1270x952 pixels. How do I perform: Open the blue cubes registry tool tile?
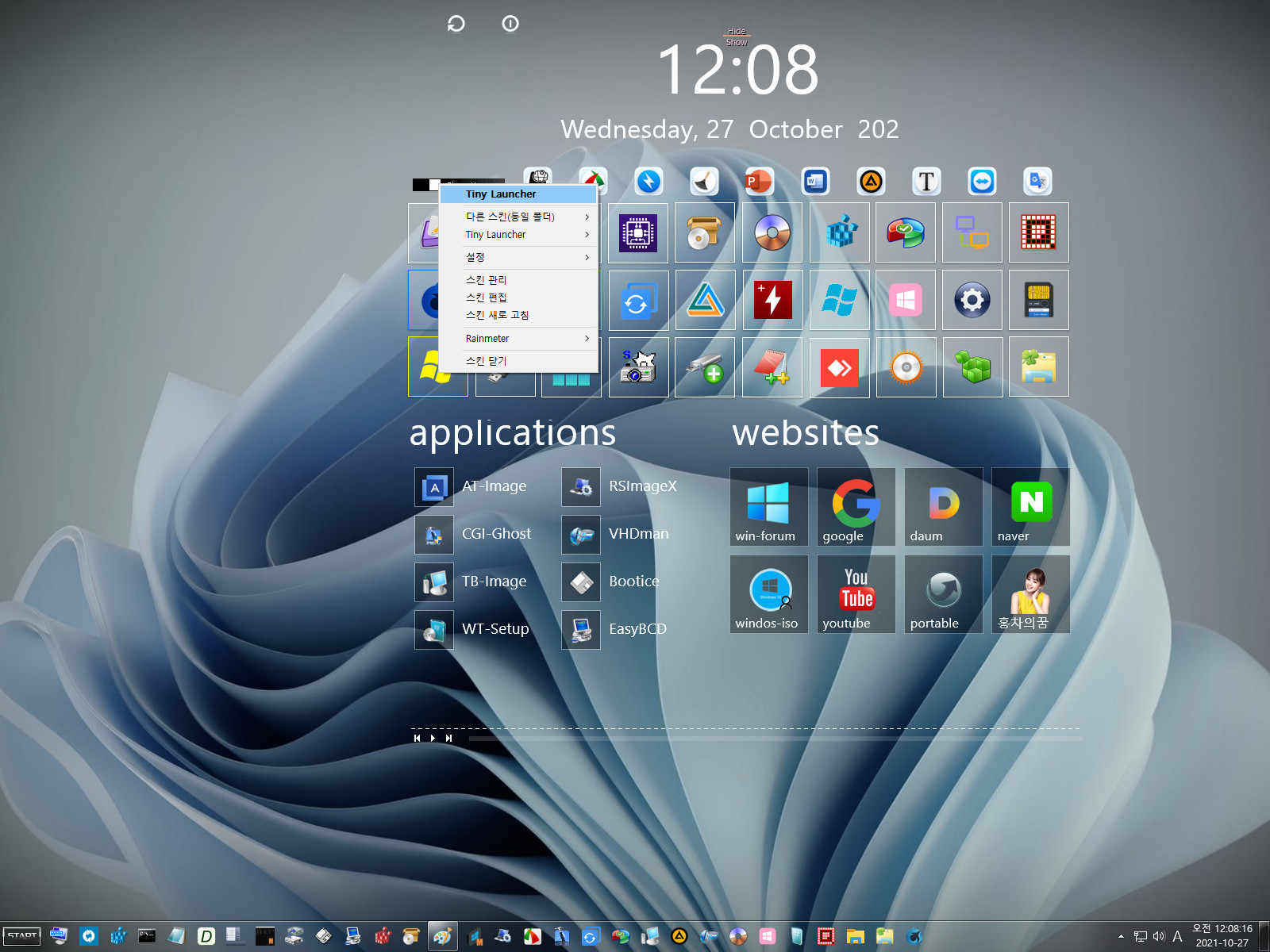click(x=840, y=232)
